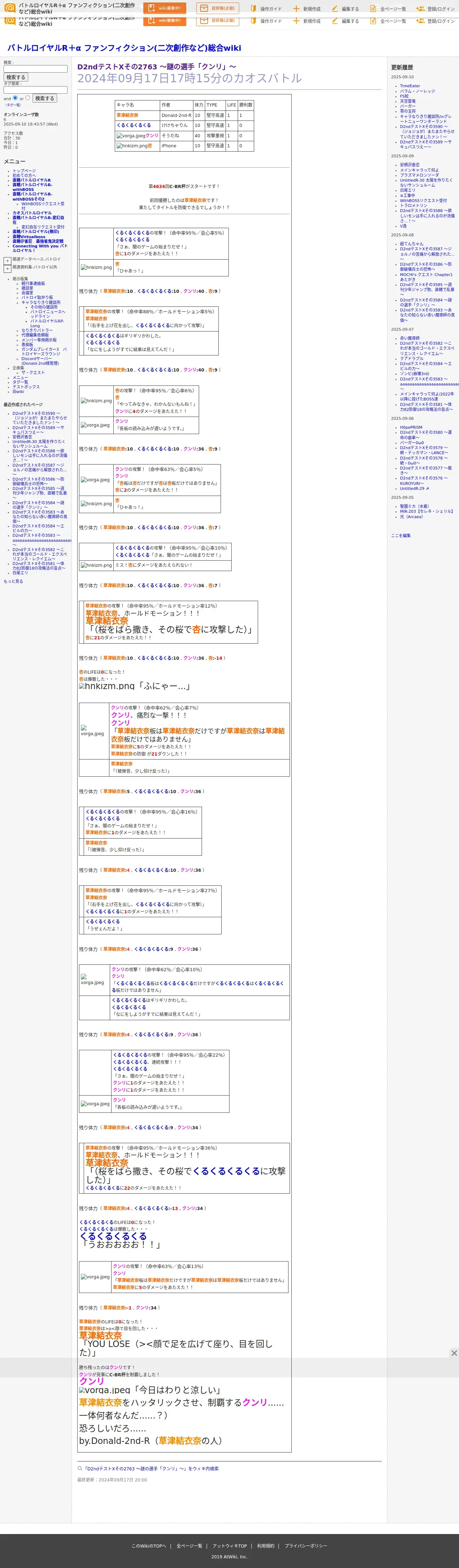Image resolution: width=459 pixels, height=1568 pixels.
Task: Click the external-link icon after UntitledR-29
Action: 427,488
